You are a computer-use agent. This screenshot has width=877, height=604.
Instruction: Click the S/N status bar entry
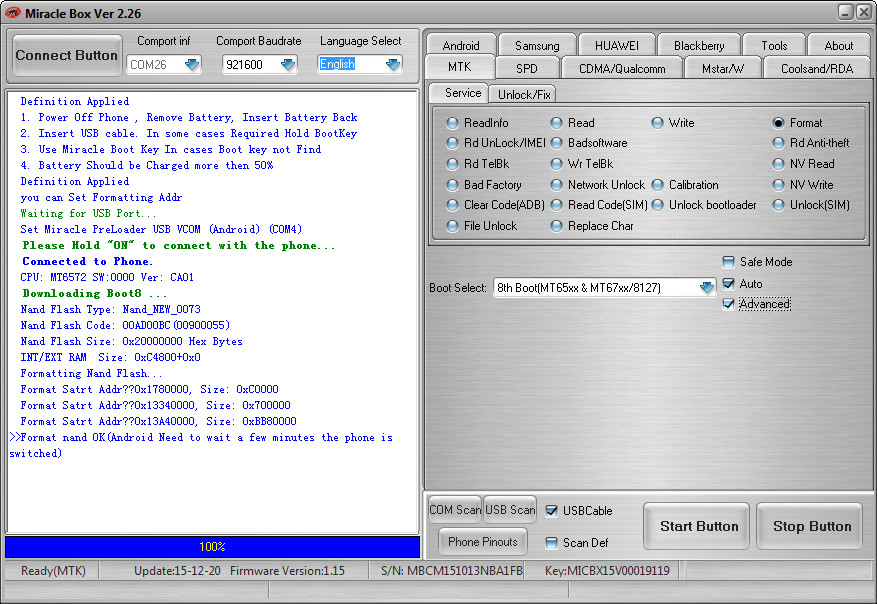pos(451,570)
